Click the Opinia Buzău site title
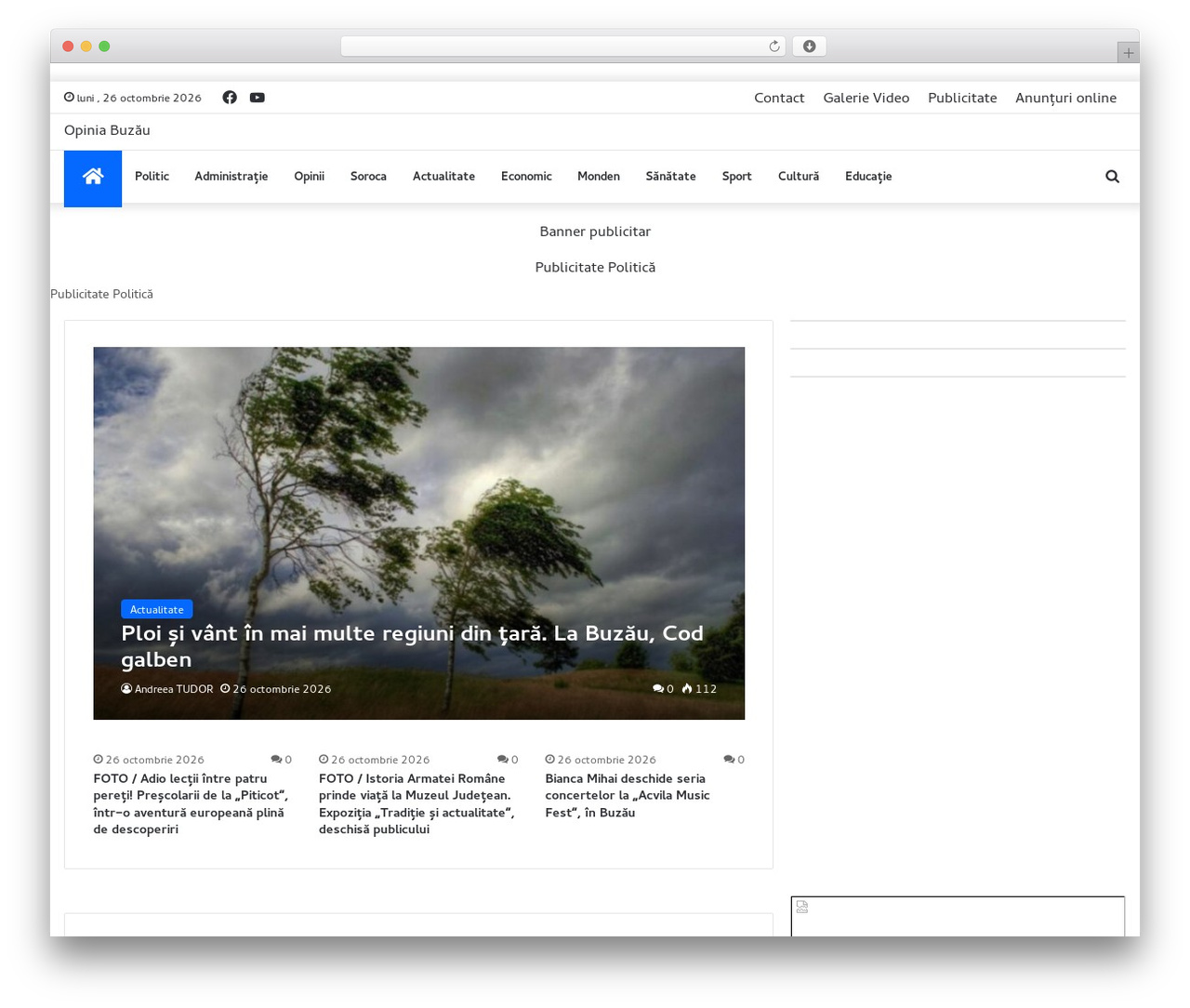 pyautogui.click(x=107, y=130)
